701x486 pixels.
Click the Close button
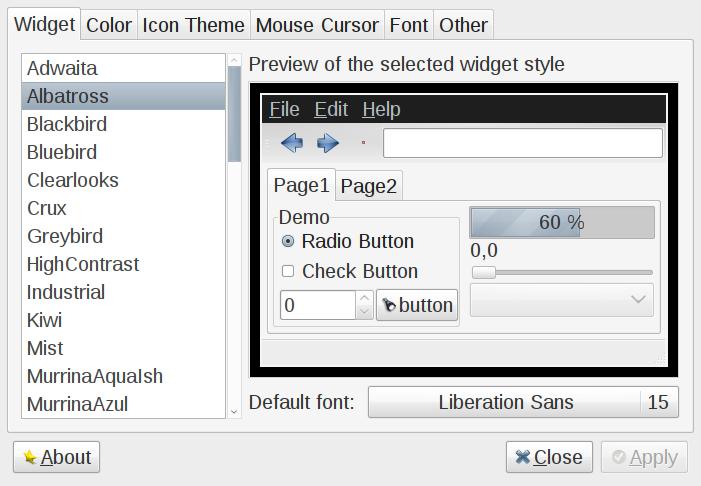[549, 457]
